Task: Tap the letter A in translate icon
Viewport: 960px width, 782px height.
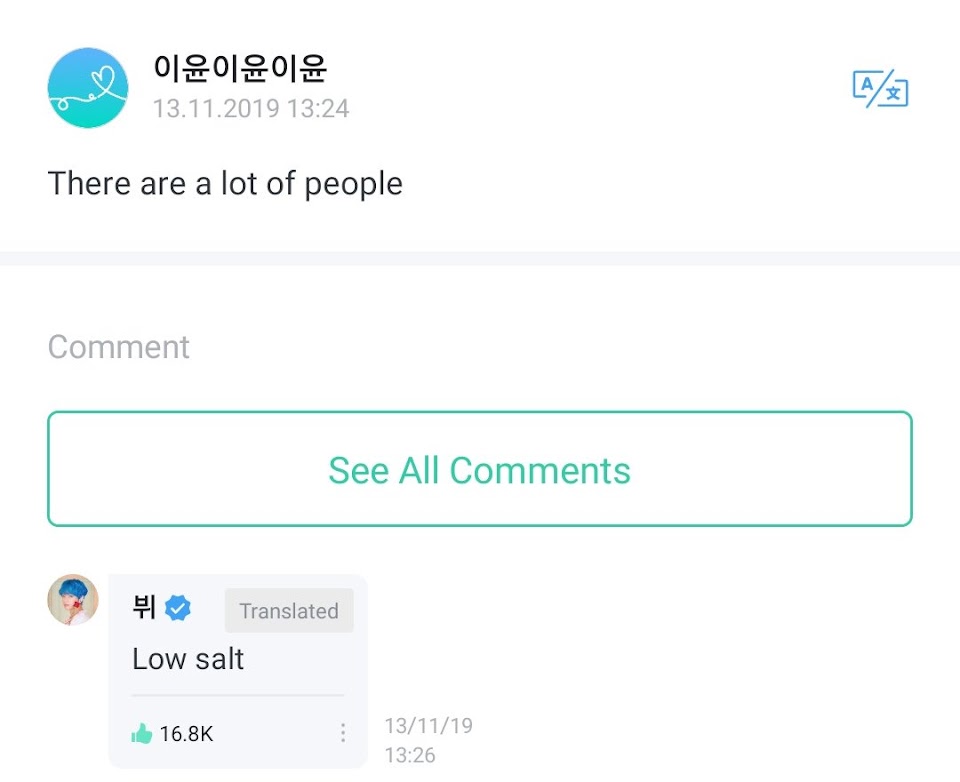Action: click(866, 84)
